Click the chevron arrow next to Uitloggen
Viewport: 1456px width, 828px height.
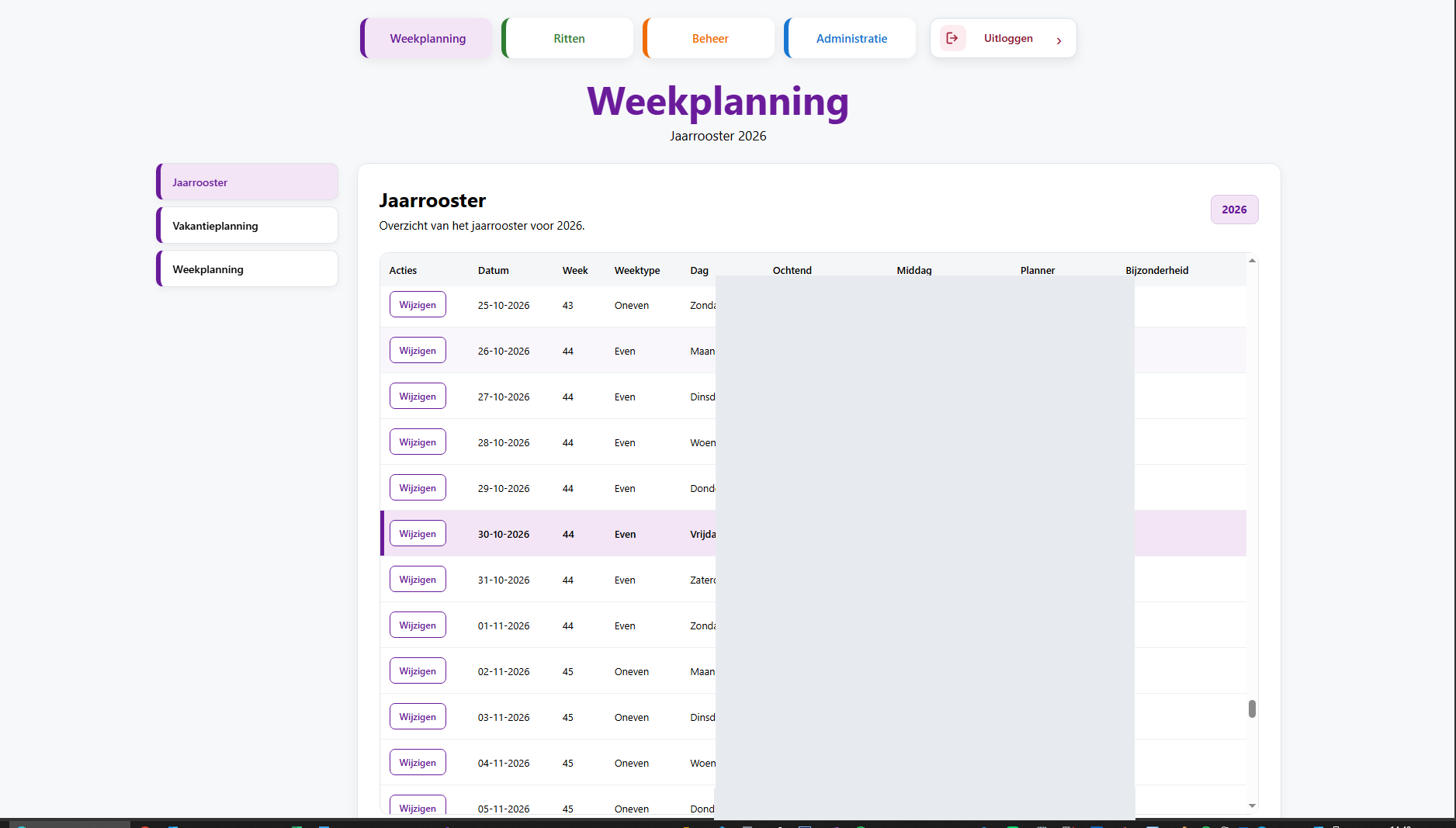[1059, 40]
